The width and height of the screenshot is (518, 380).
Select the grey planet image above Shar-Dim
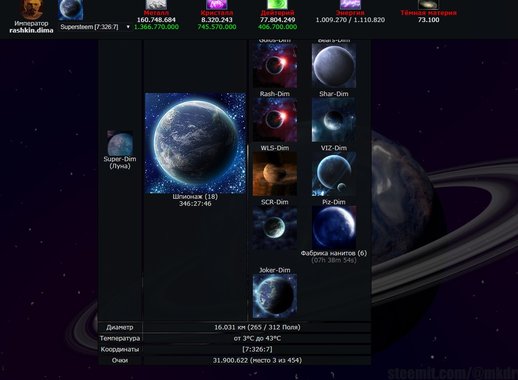pyautogui.click(x=334, y=66)
